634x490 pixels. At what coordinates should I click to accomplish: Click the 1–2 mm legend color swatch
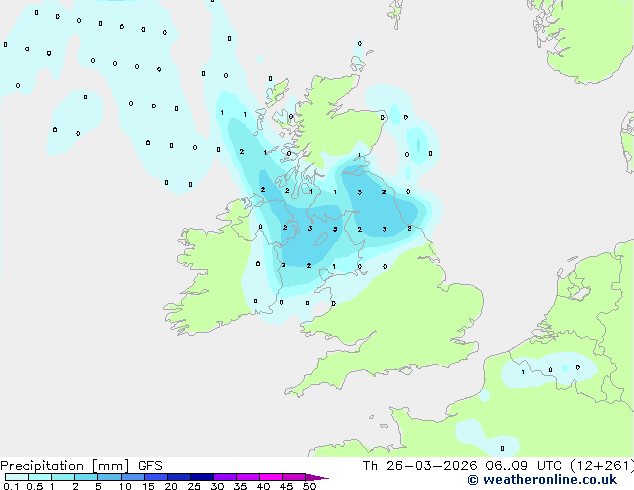63,477
